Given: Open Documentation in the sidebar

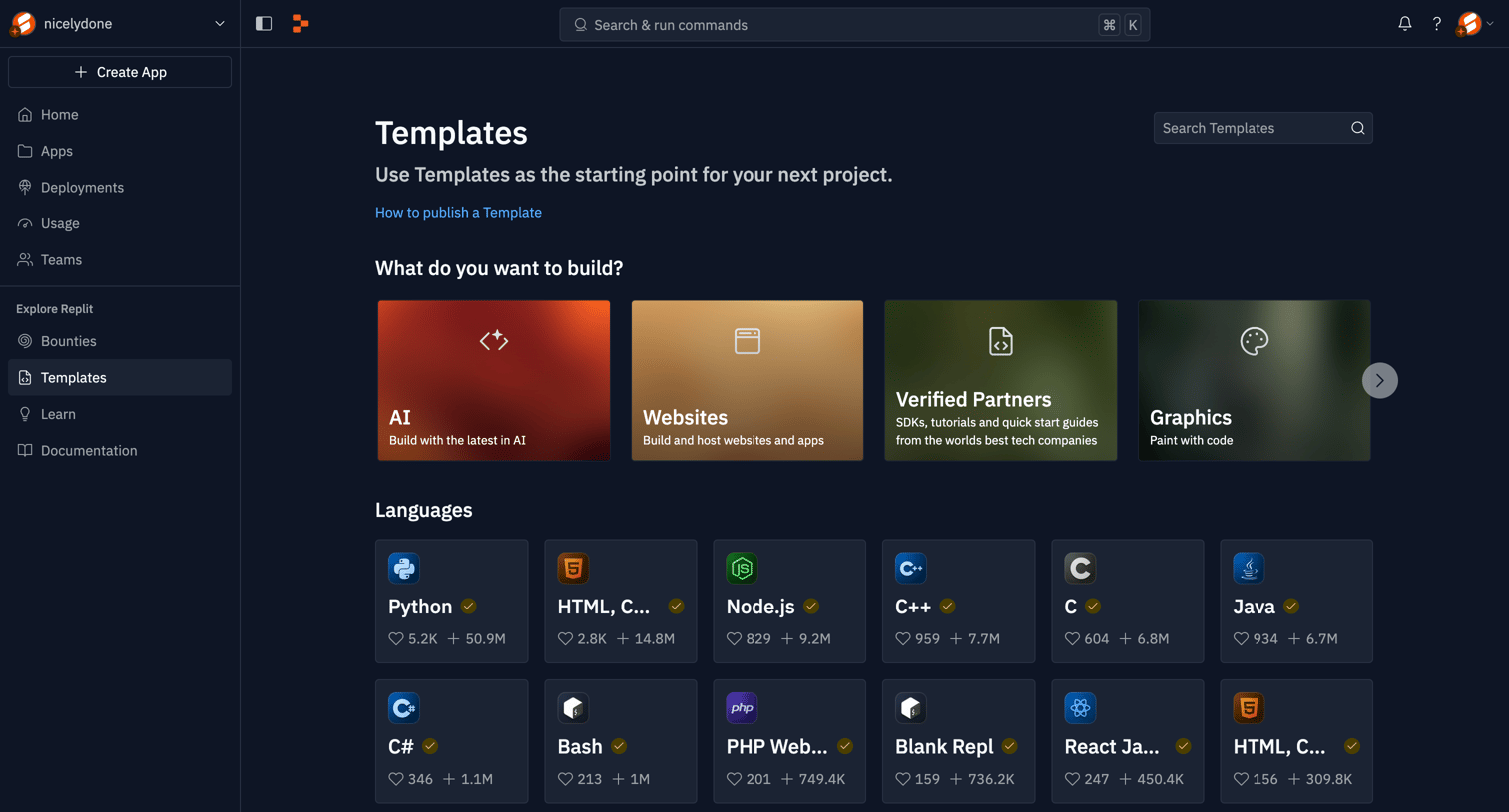Looking at the screenshot, I should click(x=120, y=450).
